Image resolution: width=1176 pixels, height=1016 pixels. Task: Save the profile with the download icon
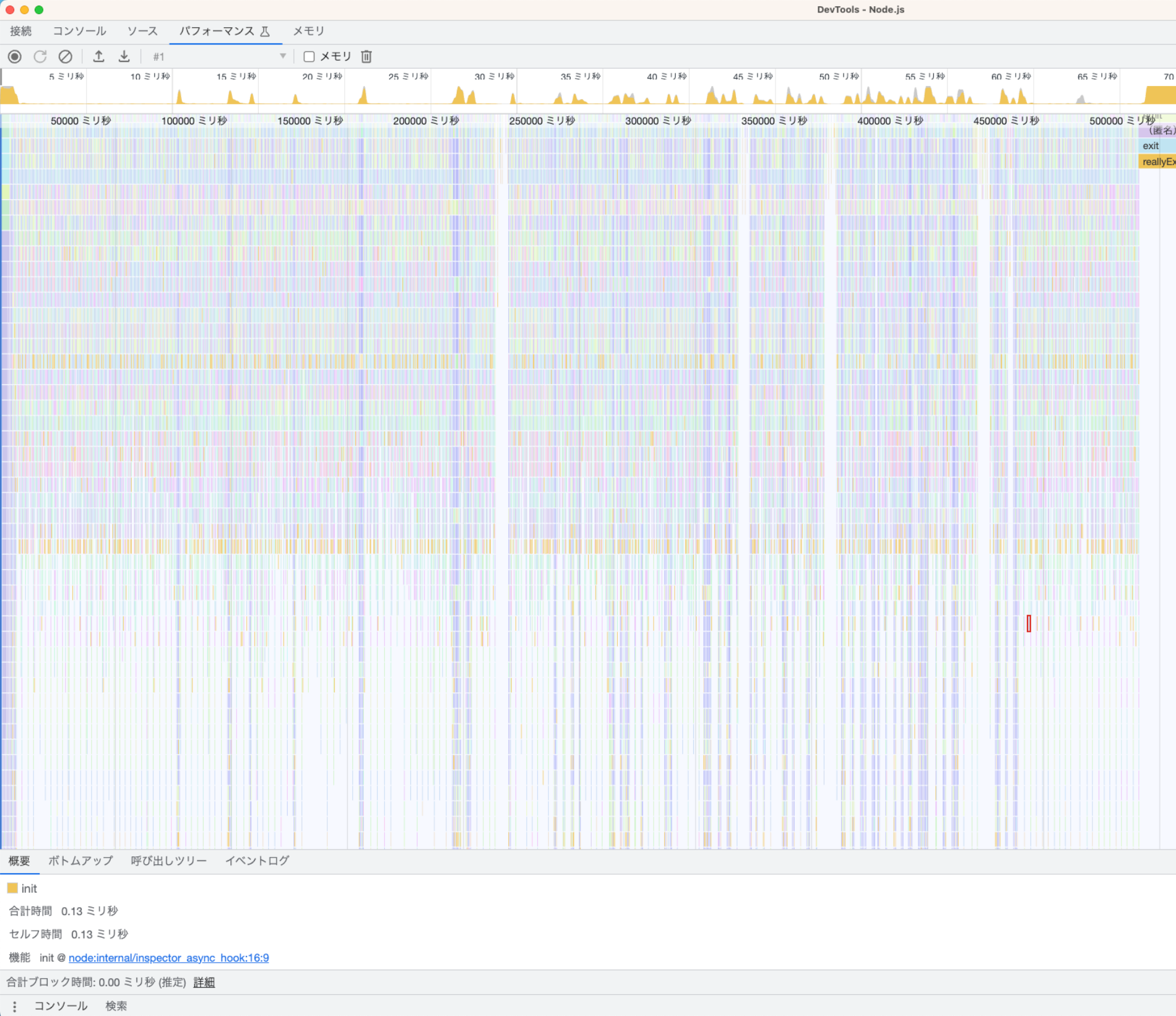[124, 57]
